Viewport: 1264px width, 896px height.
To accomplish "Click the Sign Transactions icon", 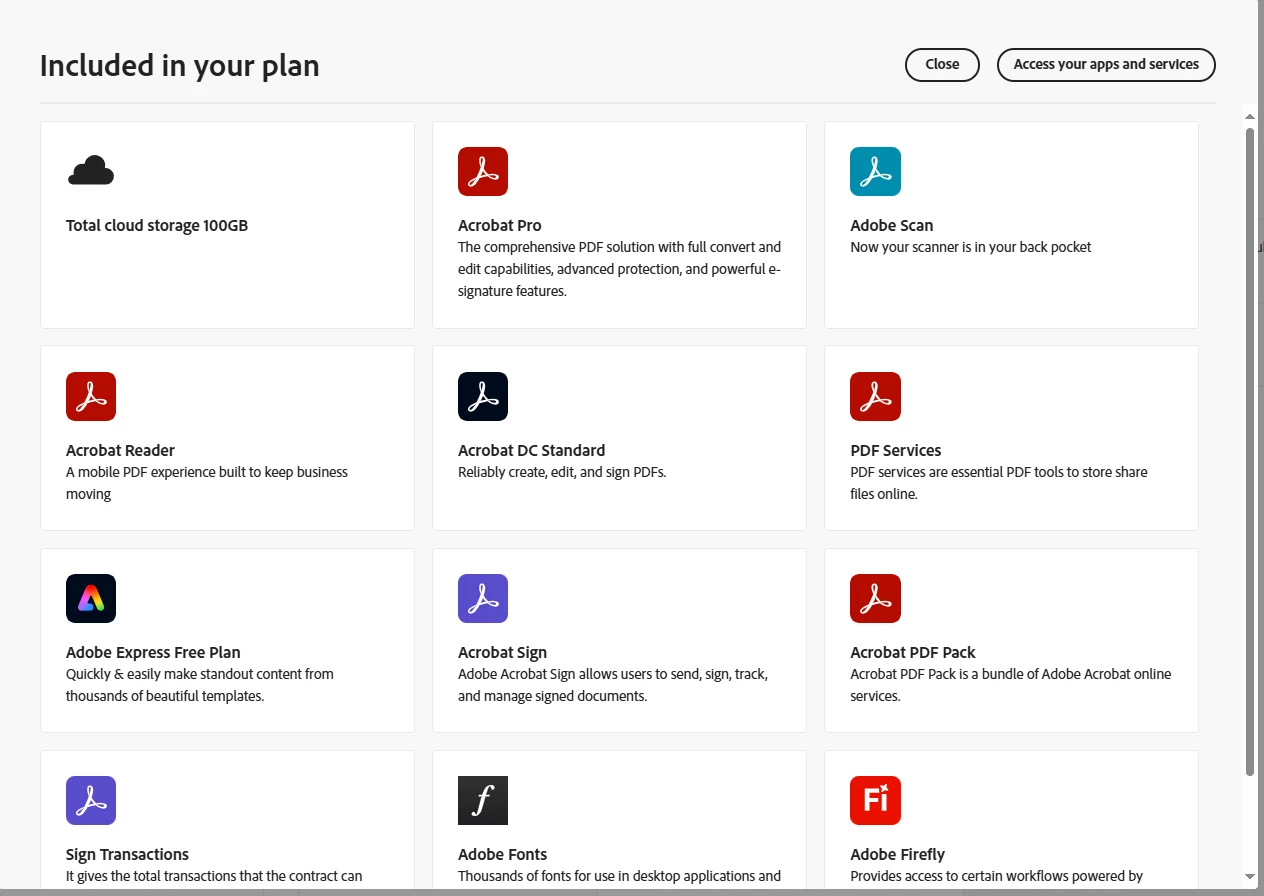I will (x=91, y=800).
